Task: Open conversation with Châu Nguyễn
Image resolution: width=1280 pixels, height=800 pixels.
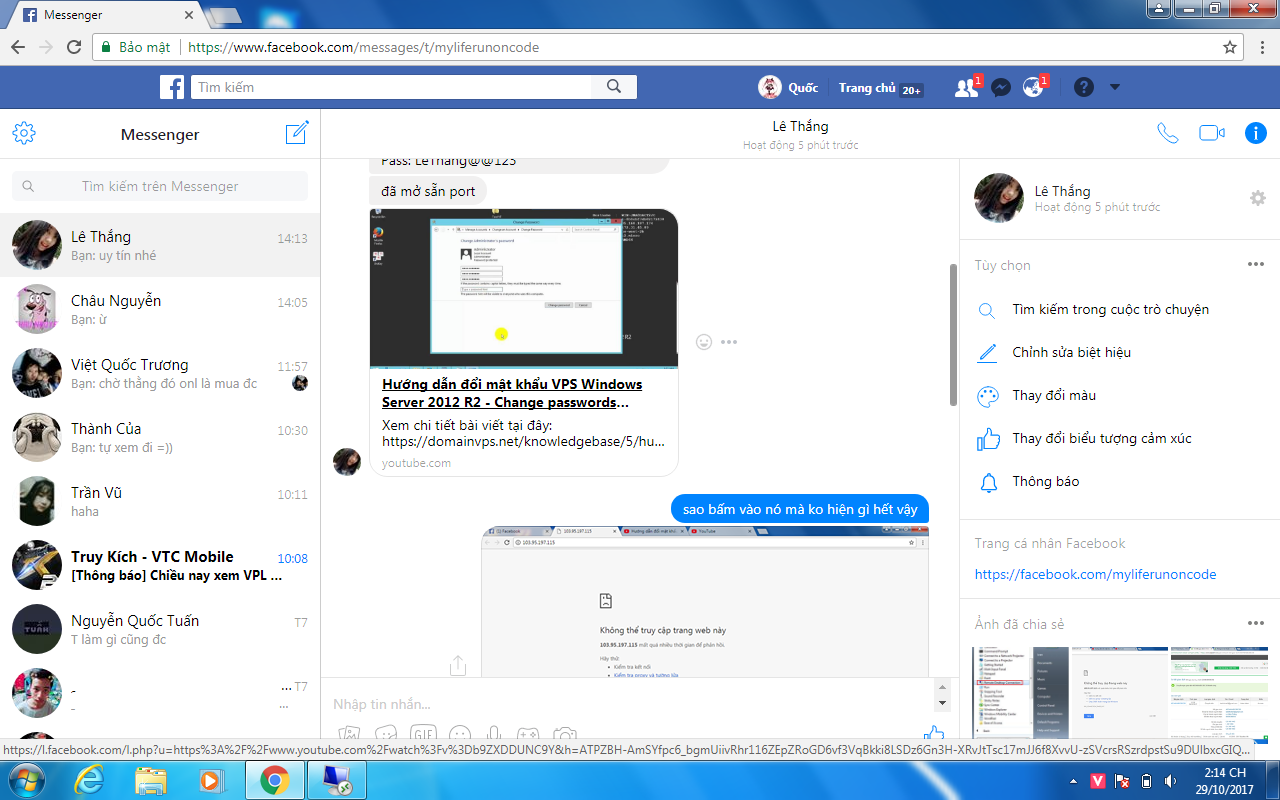Action: tap(160, 309)
